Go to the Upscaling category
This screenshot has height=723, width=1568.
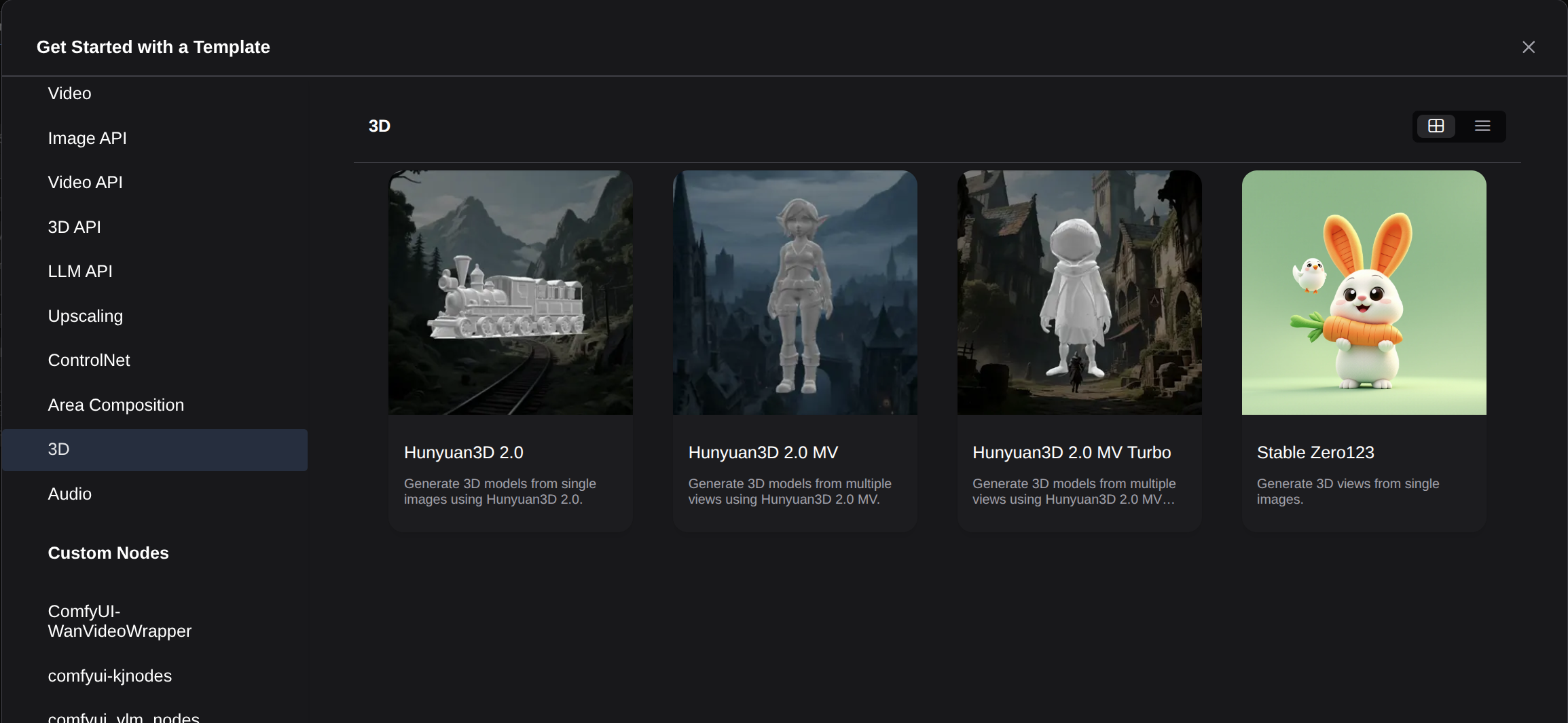coord(155,316)
